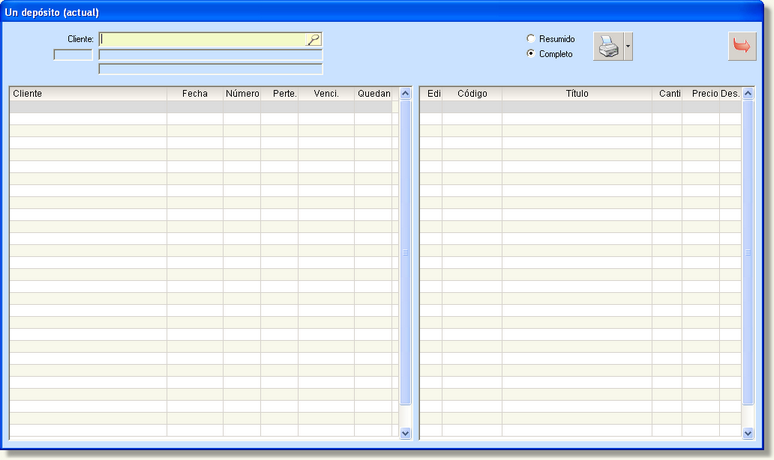This screenshot has height=460, width=774.
Task: Click the Número column header
Action: pyautogui.click(x=242, y=94)
